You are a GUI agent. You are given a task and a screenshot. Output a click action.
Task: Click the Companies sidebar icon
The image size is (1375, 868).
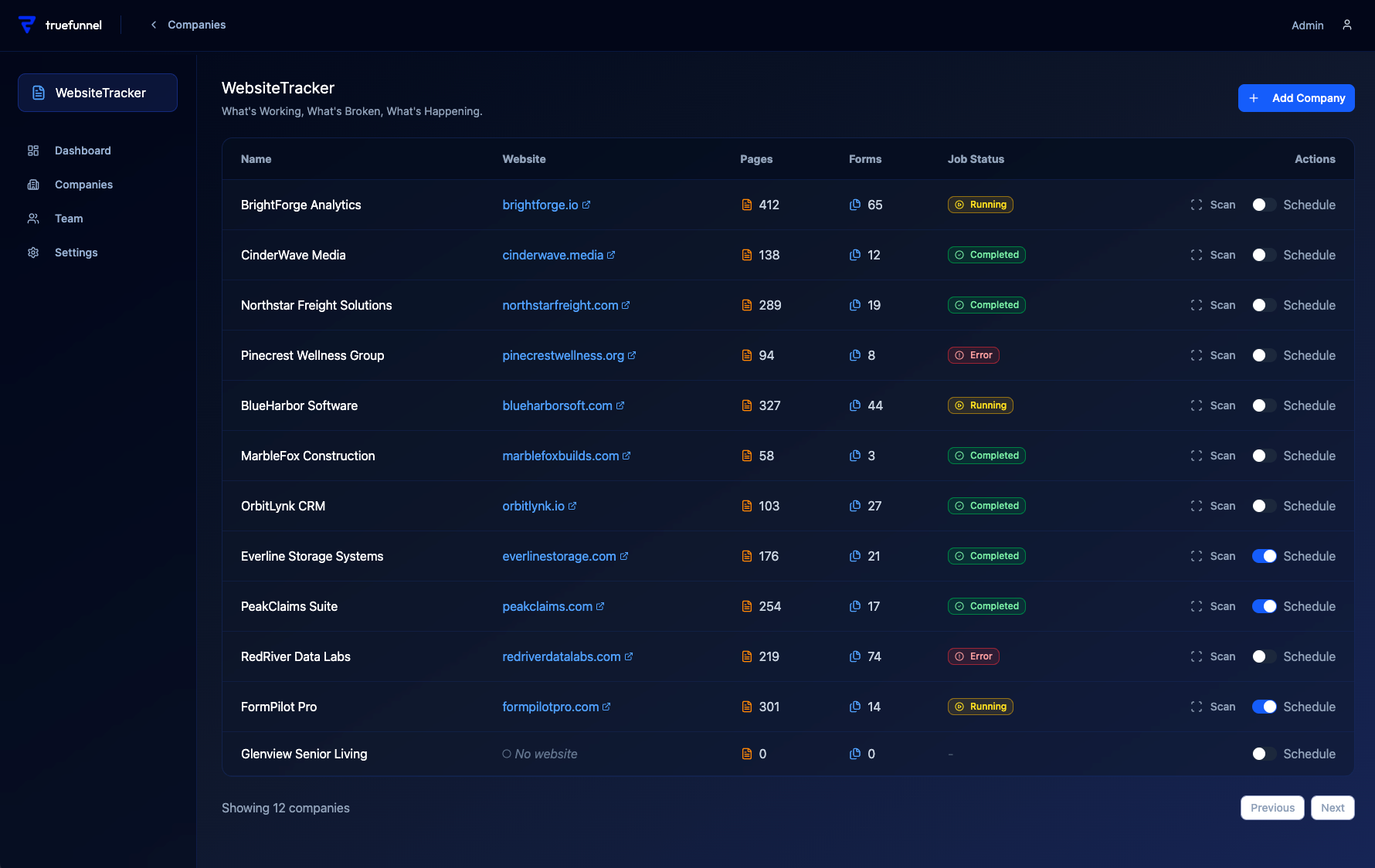34,185
